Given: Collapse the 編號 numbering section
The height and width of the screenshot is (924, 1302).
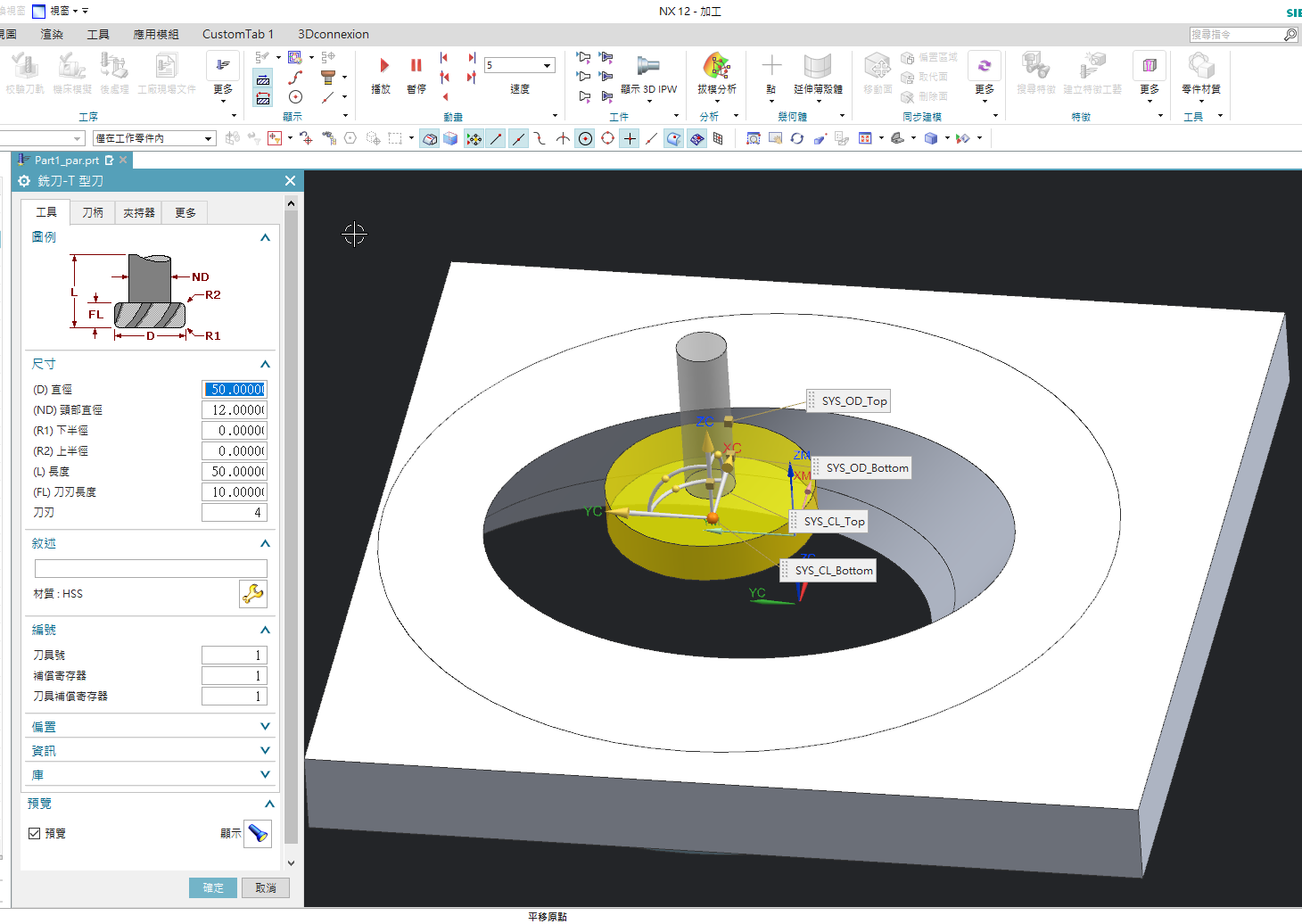Looking at the screenshot, I should point(265,630).
